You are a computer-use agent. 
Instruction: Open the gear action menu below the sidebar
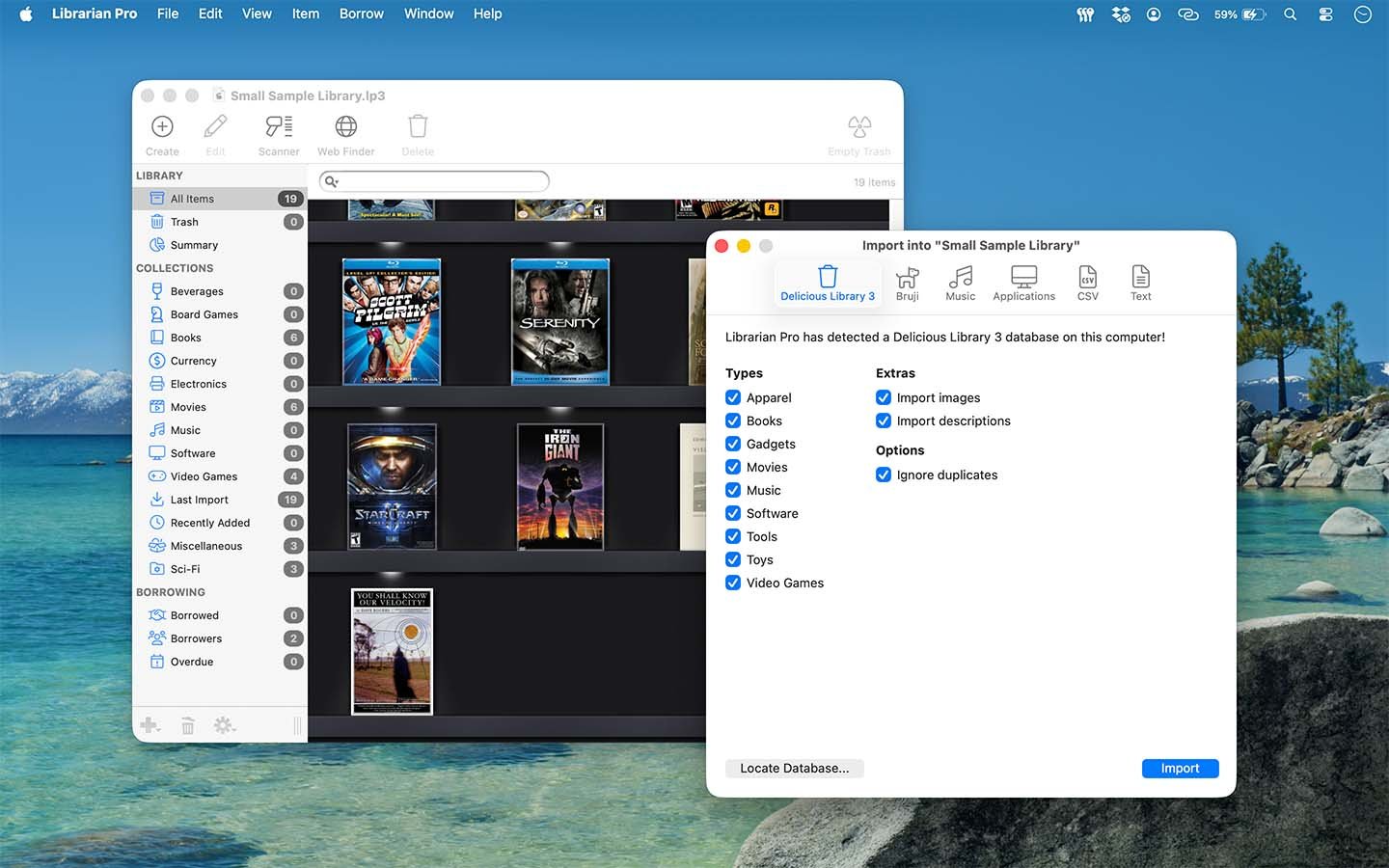tap(224, 724)
